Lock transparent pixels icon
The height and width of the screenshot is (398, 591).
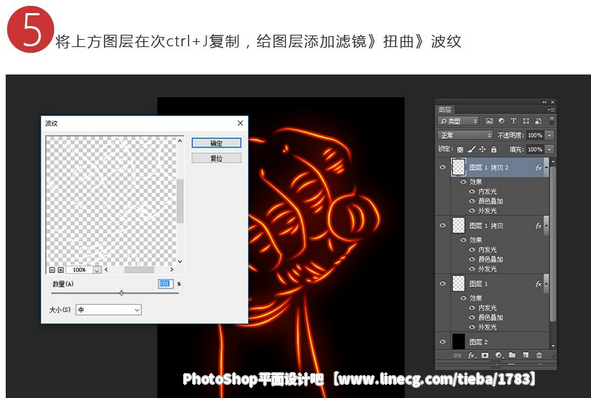coord(460,150)
